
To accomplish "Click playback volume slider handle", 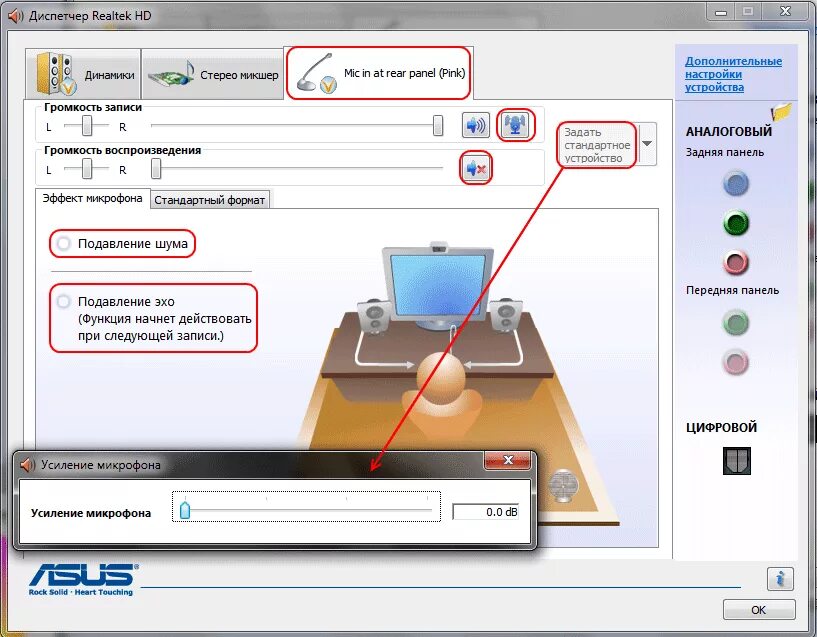I will pyautogui.click(x=156, y=169).
